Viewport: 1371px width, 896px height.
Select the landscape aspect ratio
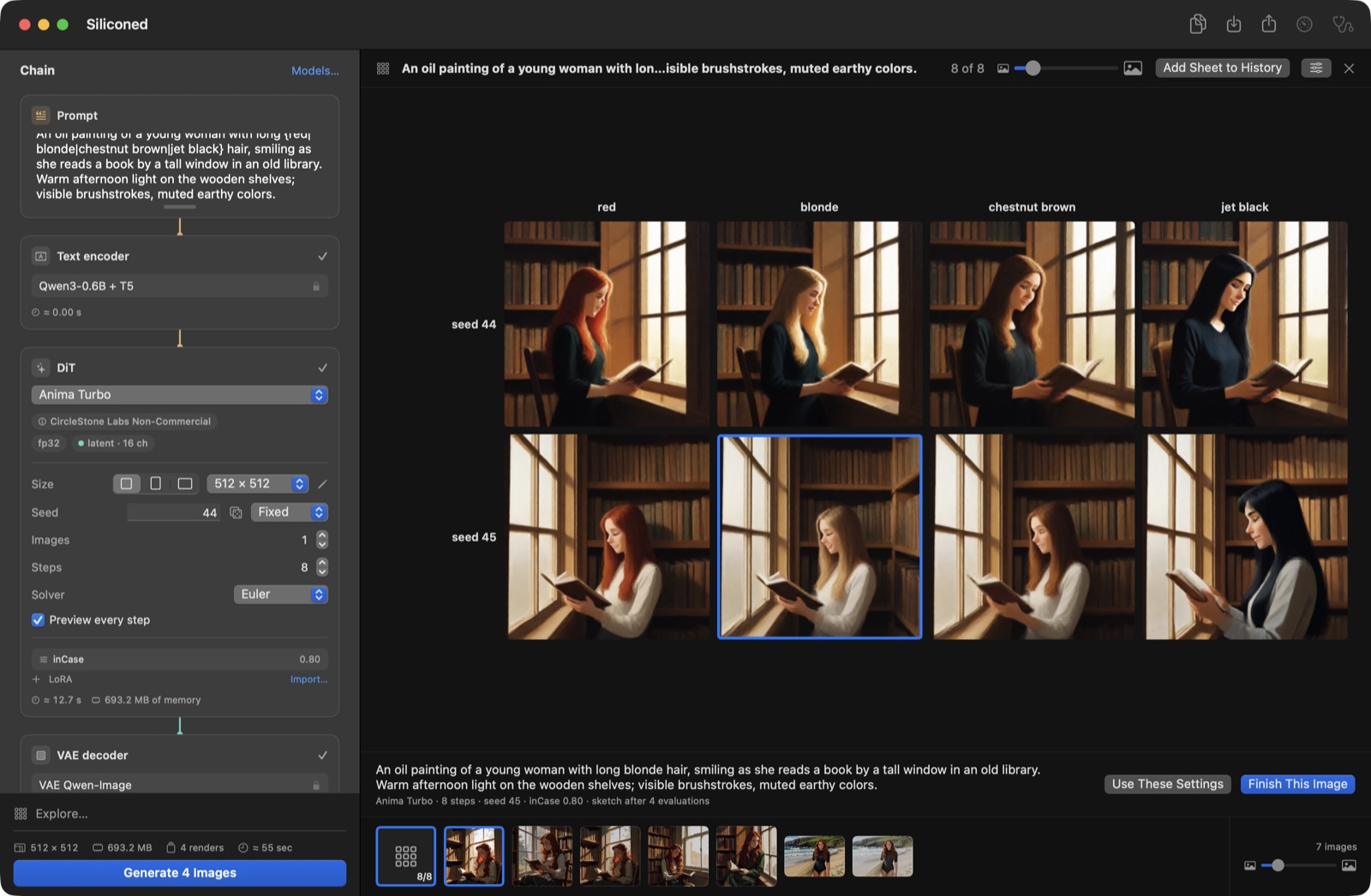(x=184, y=484)
